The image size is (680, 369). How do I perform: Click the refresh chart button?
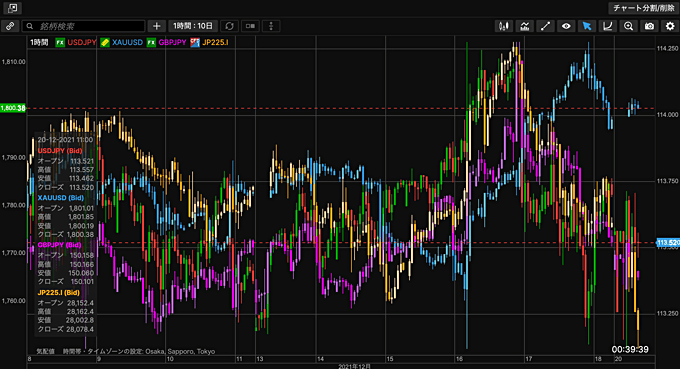pyautogui.click(x=229, y=26)
